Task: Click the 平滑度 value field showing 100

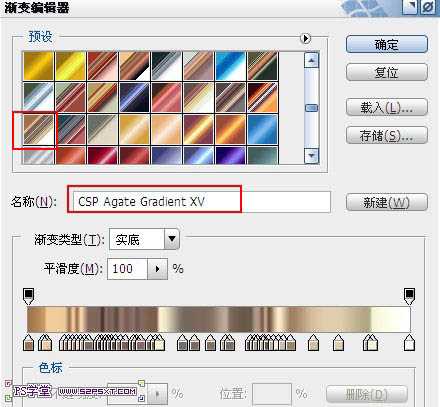Action: click(x=127, y=269)
